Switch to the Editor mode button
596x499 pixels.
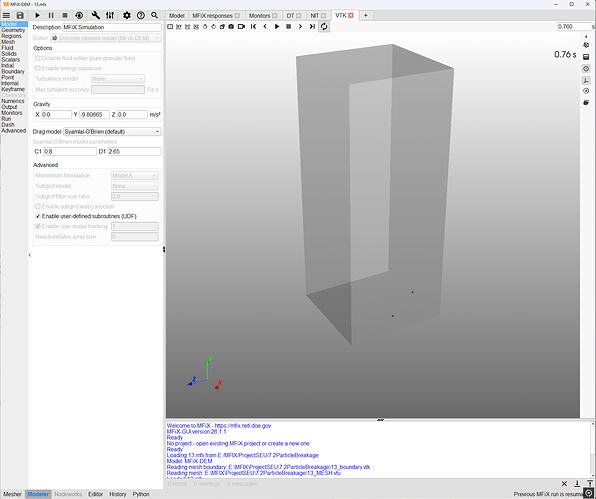95,494
